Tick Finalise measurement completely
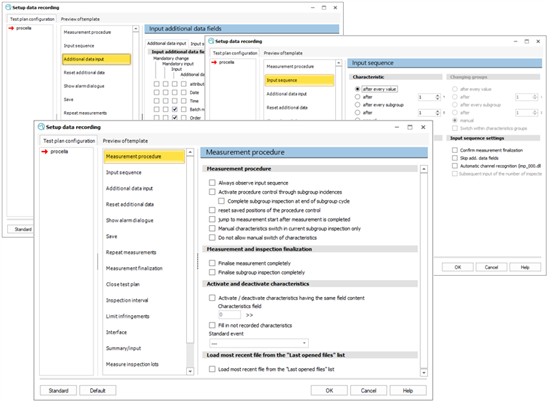The width and height of the screenshot is (549, 403). point(212,263)
